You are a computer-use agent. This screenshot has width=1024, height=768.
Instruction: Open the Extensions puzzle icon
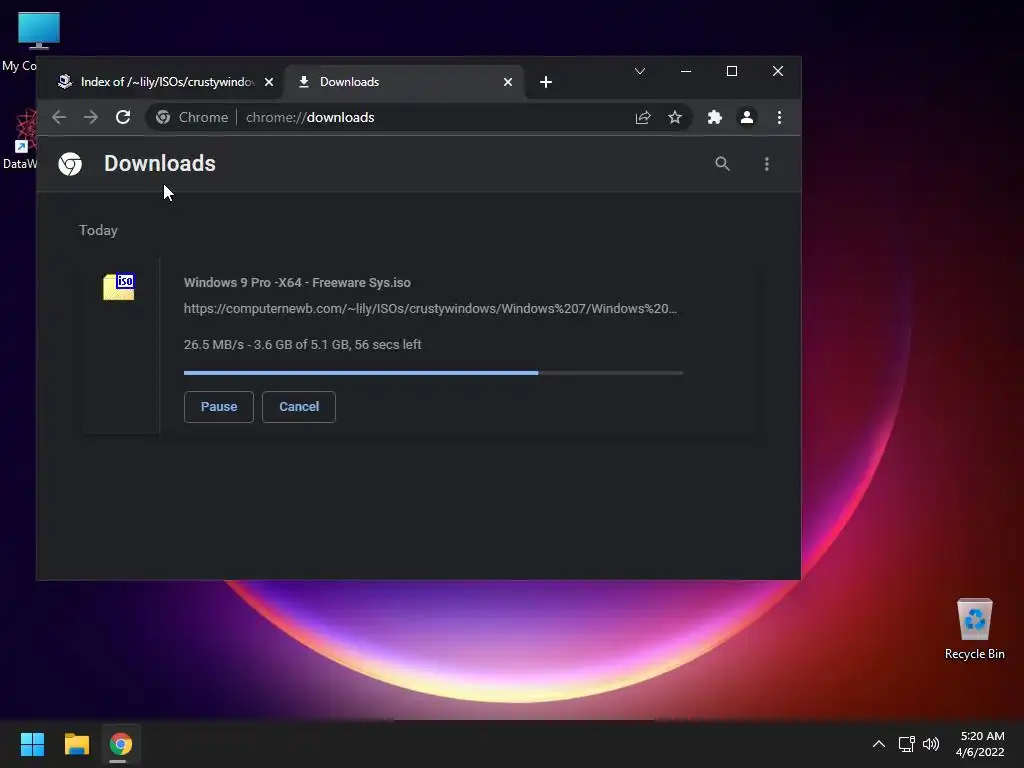click(714, 118)
